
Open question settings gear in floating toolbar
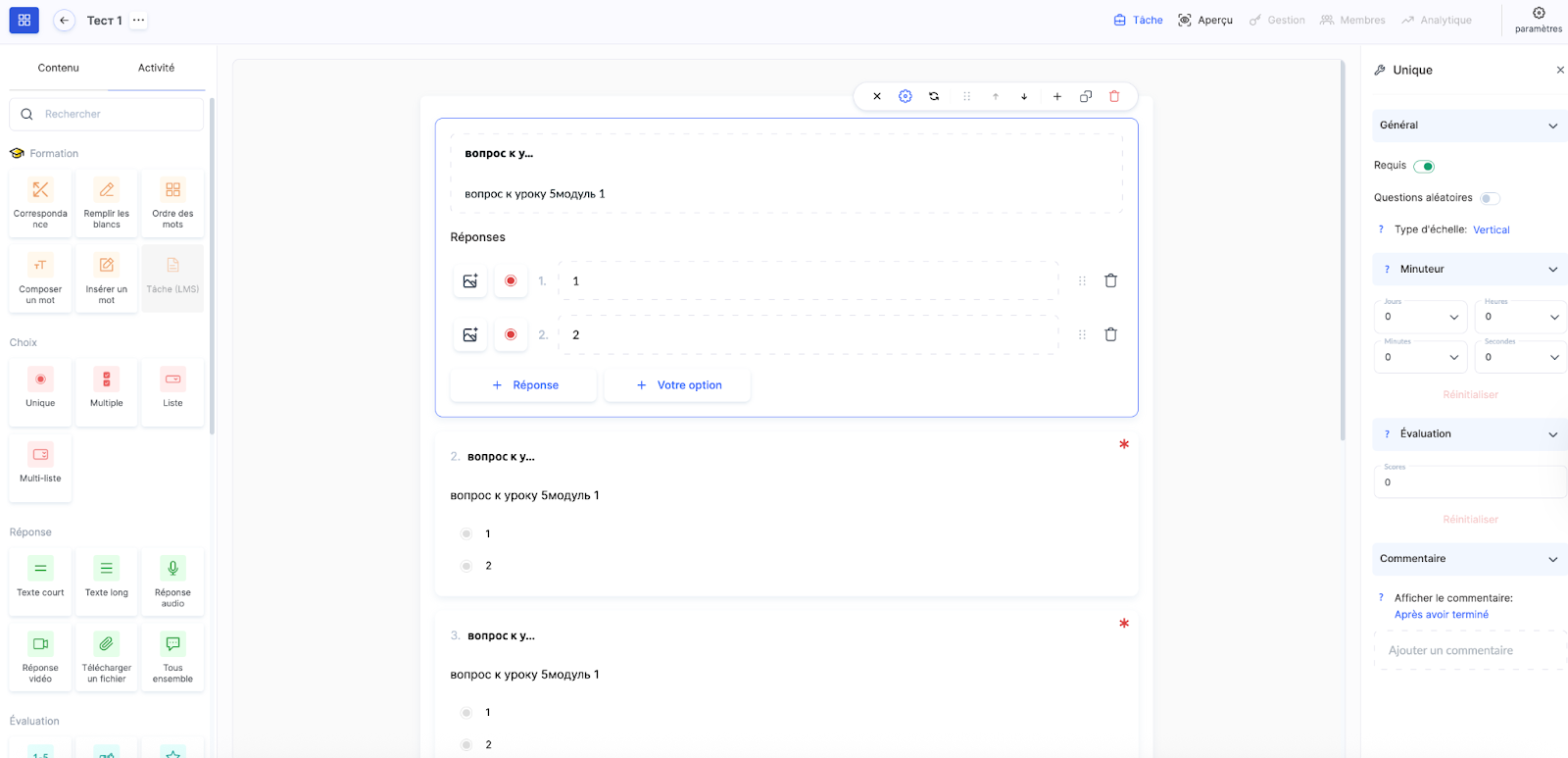pos(906,96)
